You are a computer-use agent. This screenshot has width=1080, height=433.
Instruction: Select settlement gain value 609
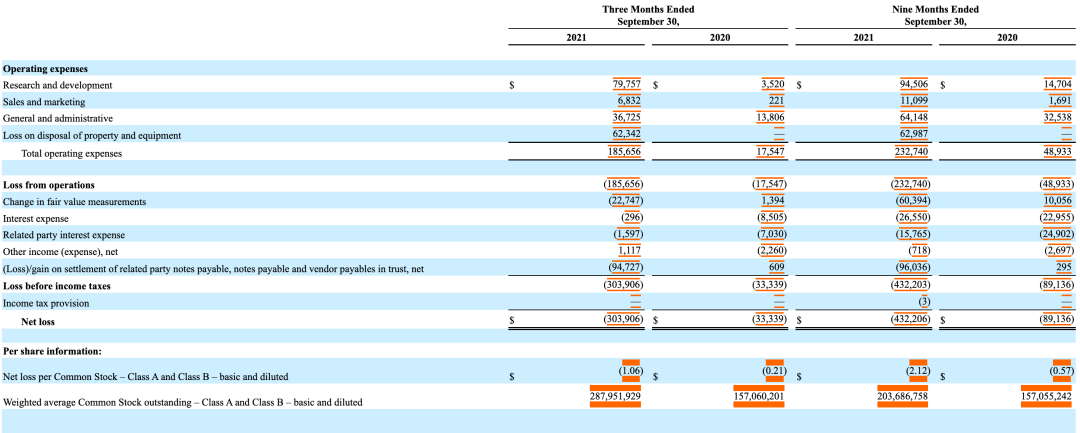[778, 269]
